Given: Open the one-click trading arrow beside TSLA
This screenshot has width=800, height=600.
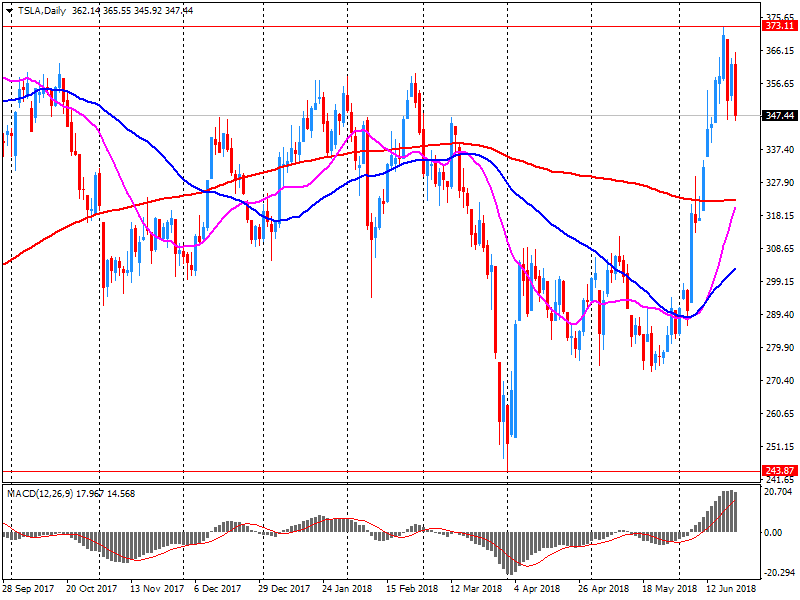Looking at the screenshot, I should (x=9, y=9).
